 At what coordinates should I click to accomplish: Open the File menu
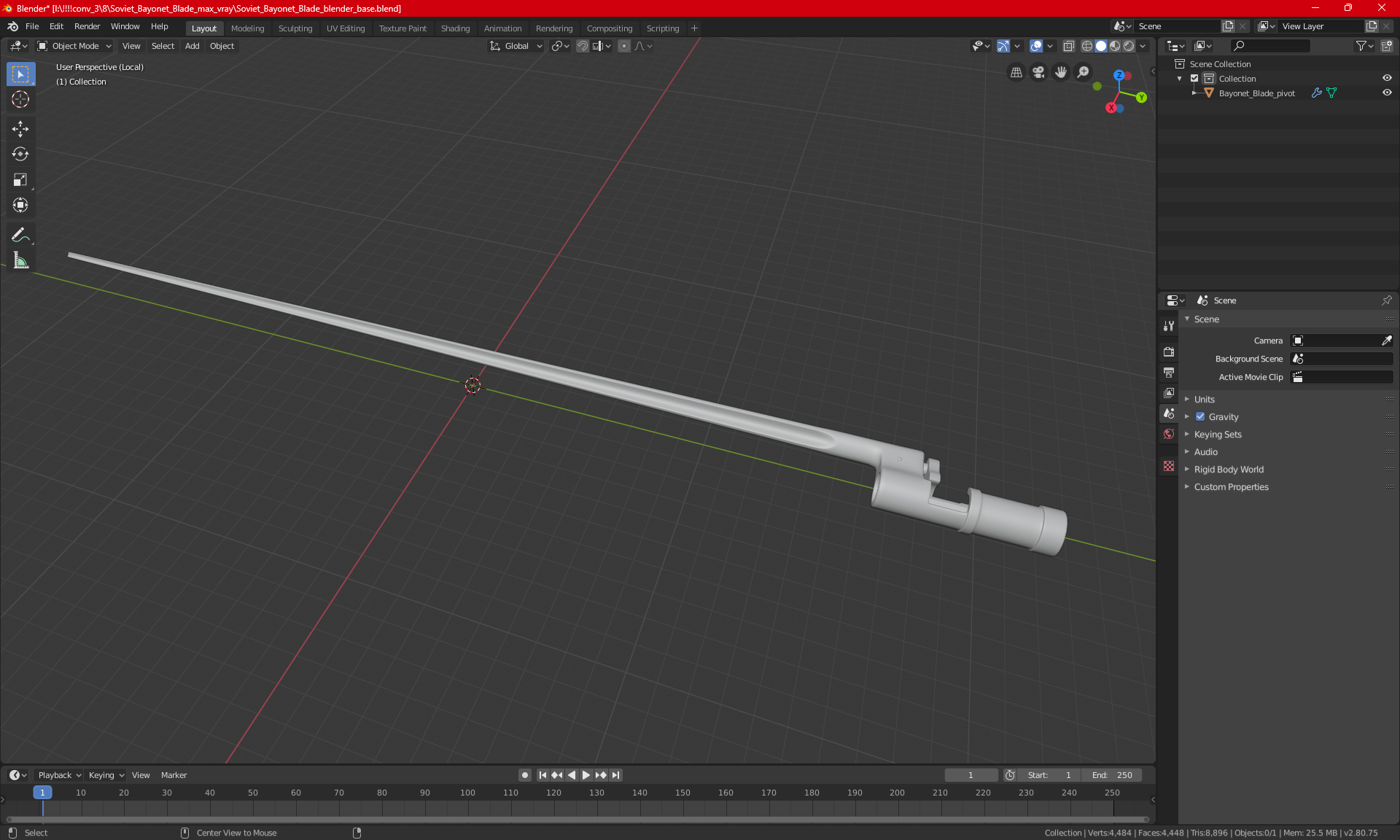click(x=32, y=26)
